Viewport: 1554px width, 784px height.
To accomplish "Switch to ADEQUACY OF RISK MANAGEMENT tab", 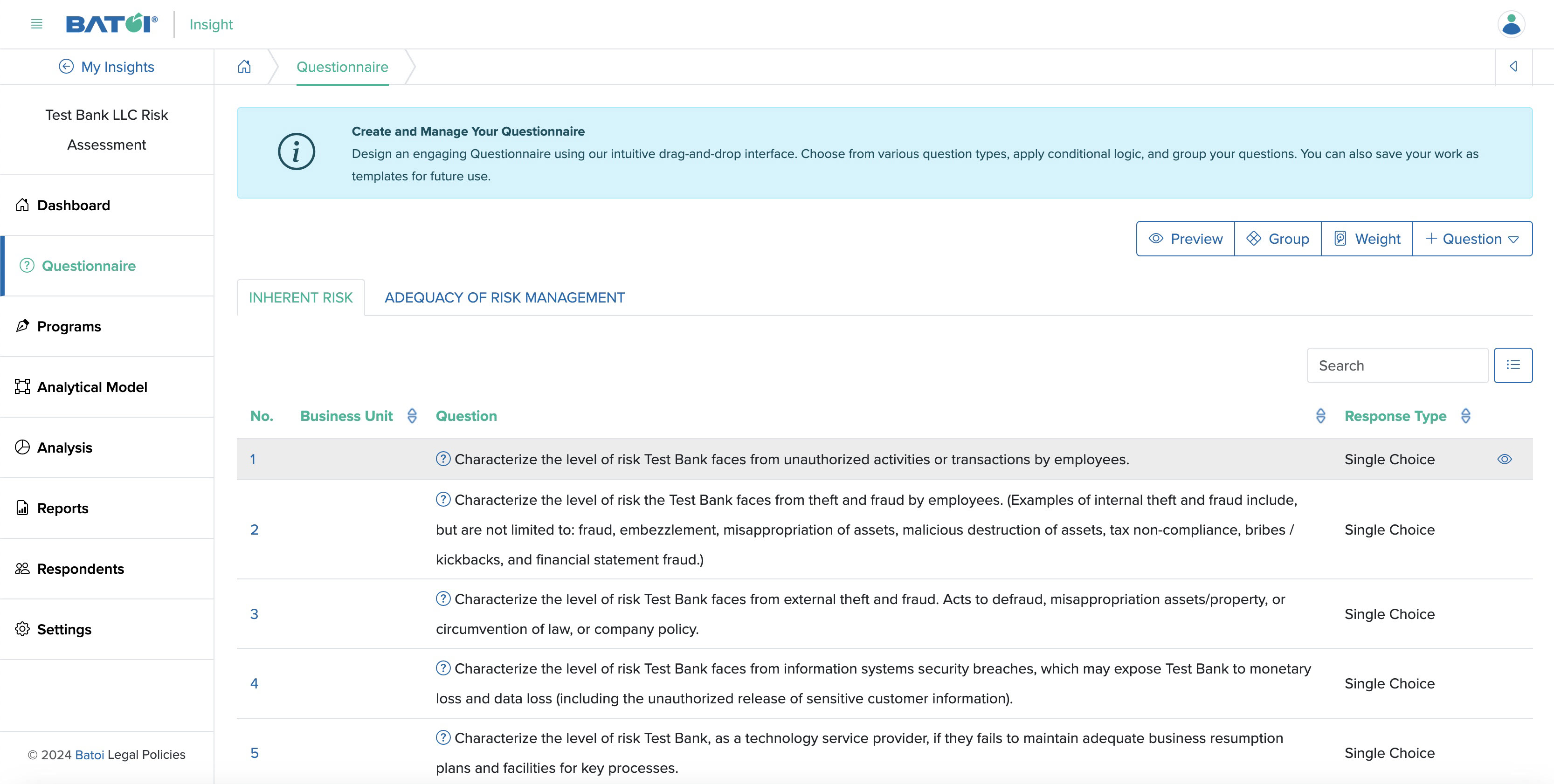I will (505, 297).
